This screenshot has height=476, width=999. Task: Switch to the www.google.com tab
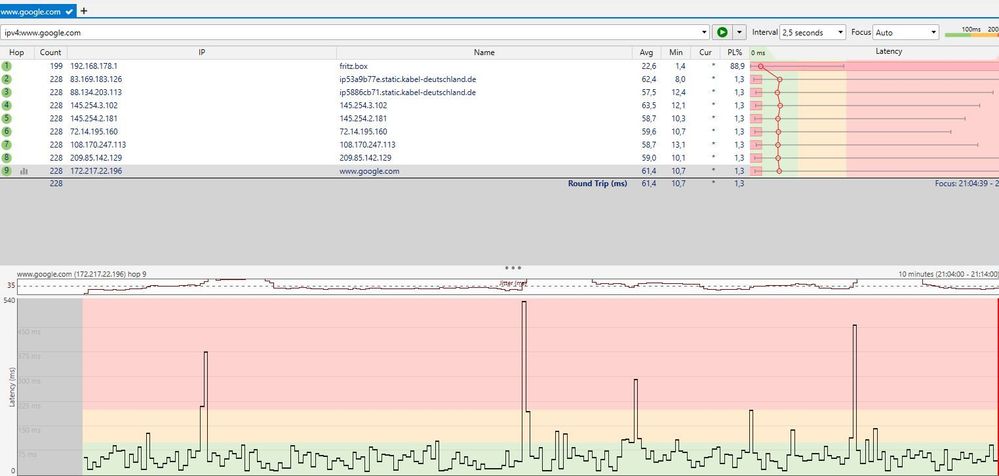38,11
